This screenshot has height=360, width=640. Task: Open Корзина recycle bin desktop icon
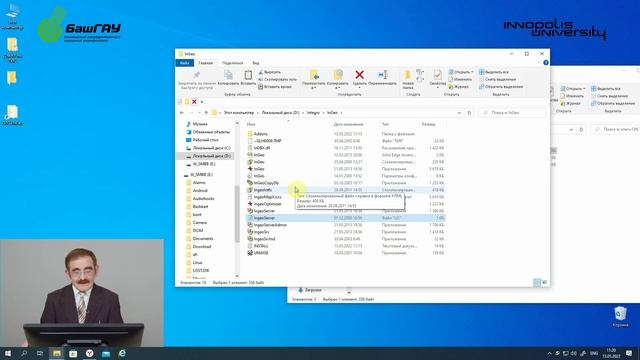[x=620, y=317]
